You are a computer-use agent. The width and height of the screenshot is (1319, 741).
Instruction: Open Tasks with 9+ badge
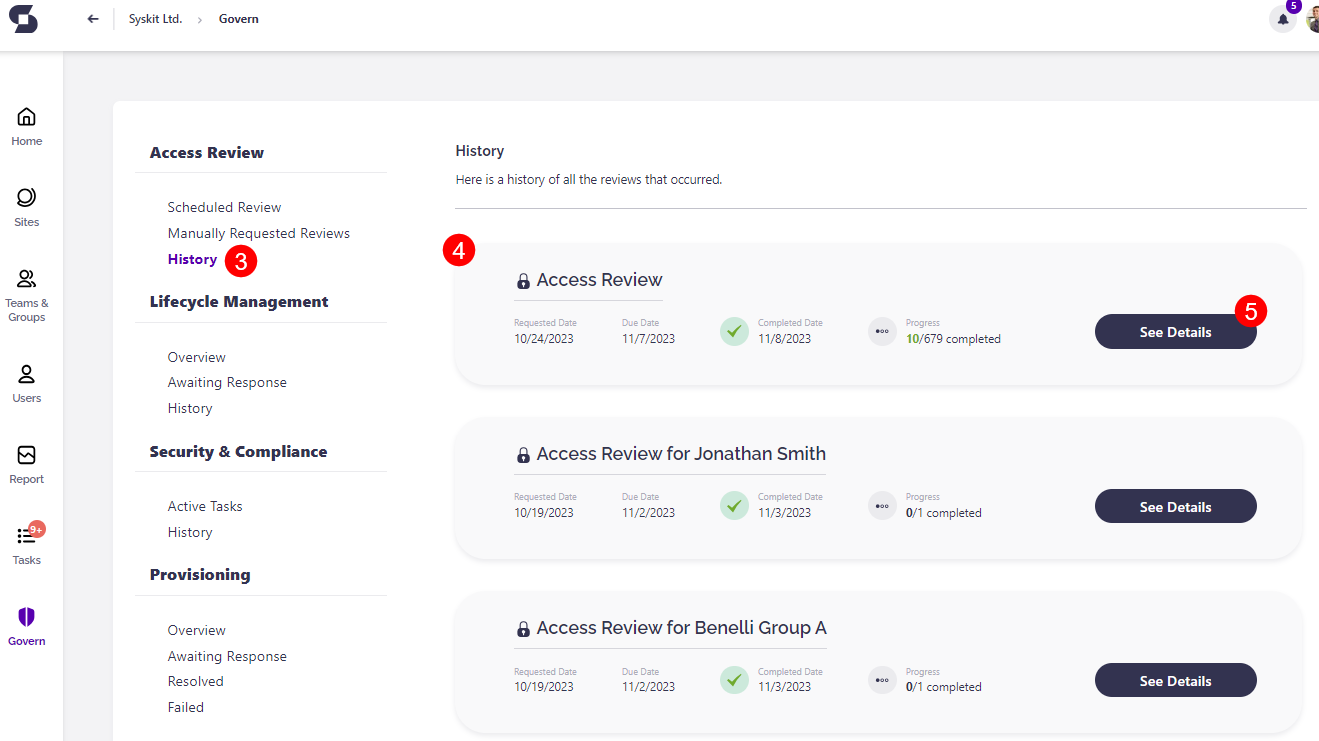pyautogui.click(x=27, y=545)
